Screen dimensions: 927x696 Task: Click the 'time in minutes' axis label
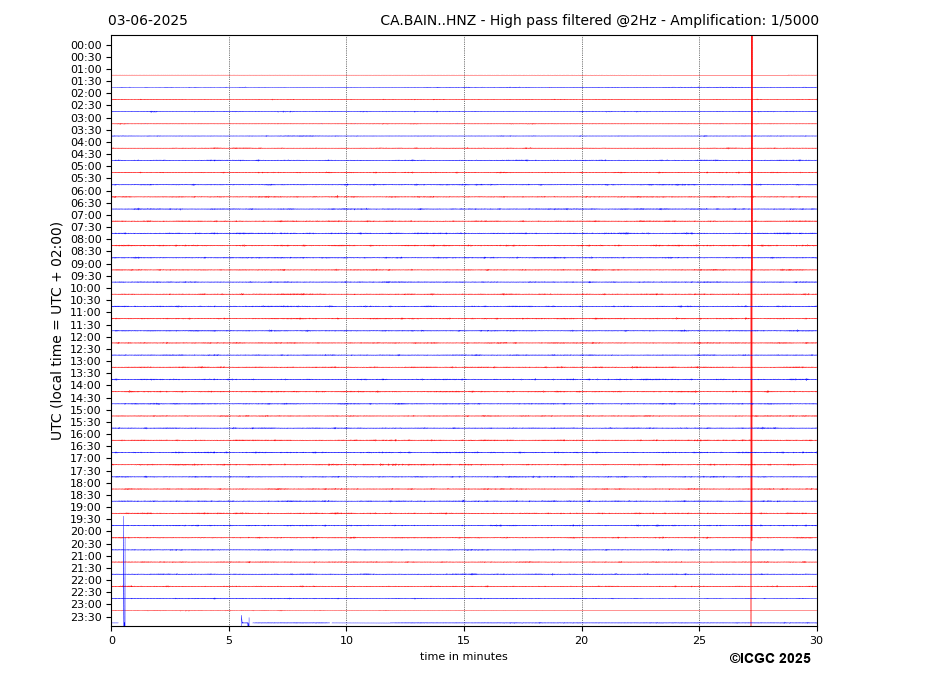(x=464, y=656)
